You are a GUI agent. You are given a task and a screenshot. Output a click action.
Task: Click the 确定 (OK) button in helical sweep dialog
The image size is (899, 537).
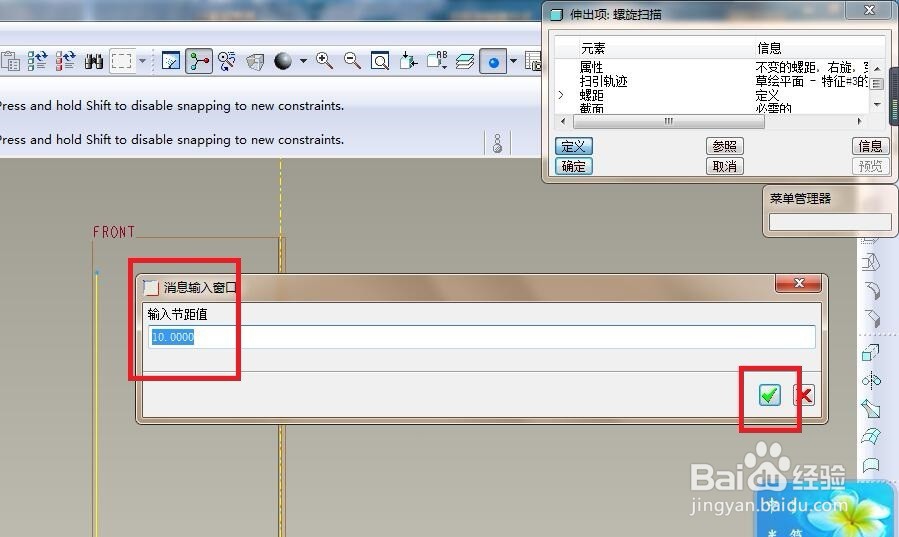pos(573,166)
